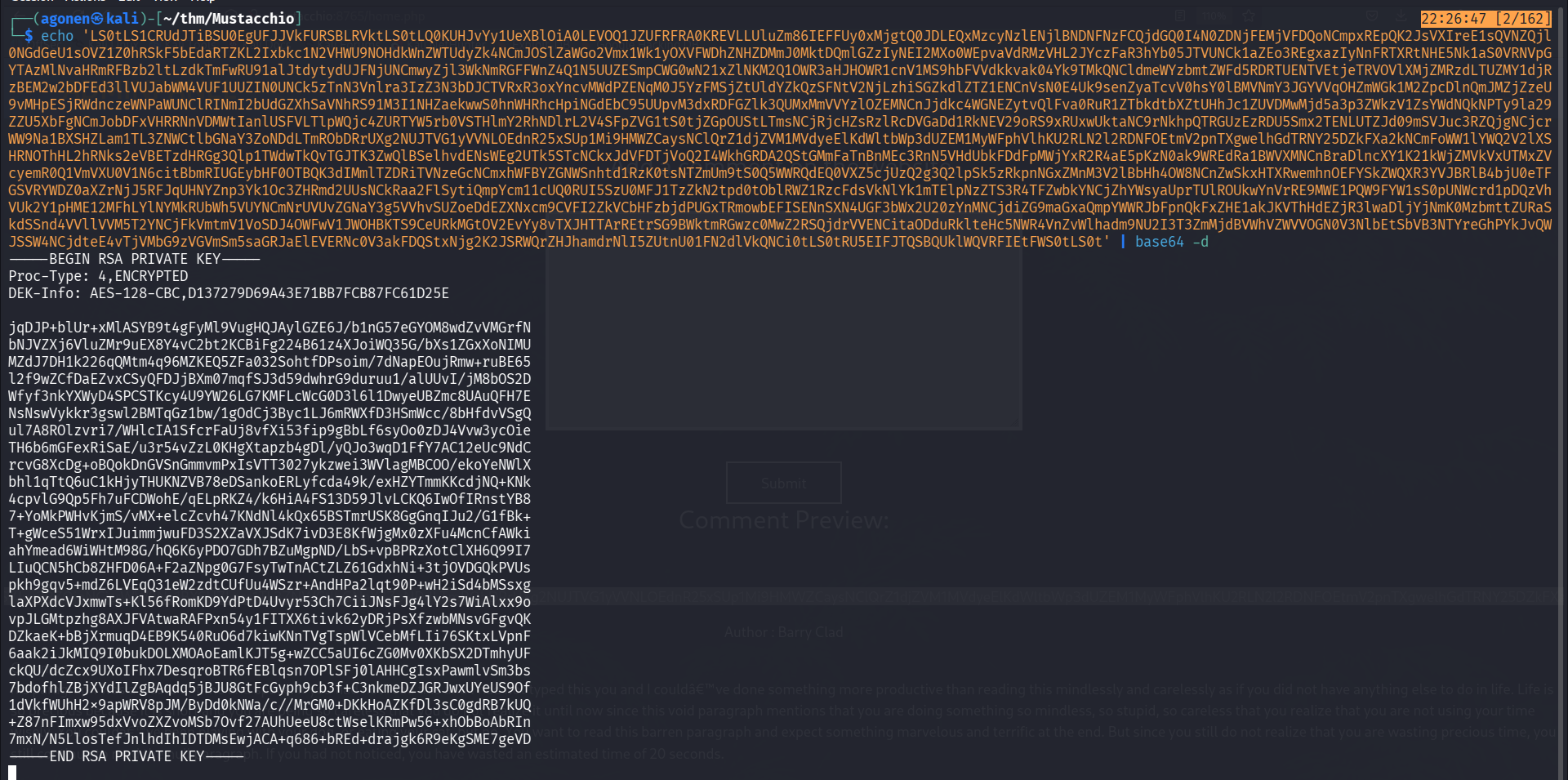Screen dimensions: 1568x780
Task: Click the faded Comment Preview heading
Action: tap(783, 520)
